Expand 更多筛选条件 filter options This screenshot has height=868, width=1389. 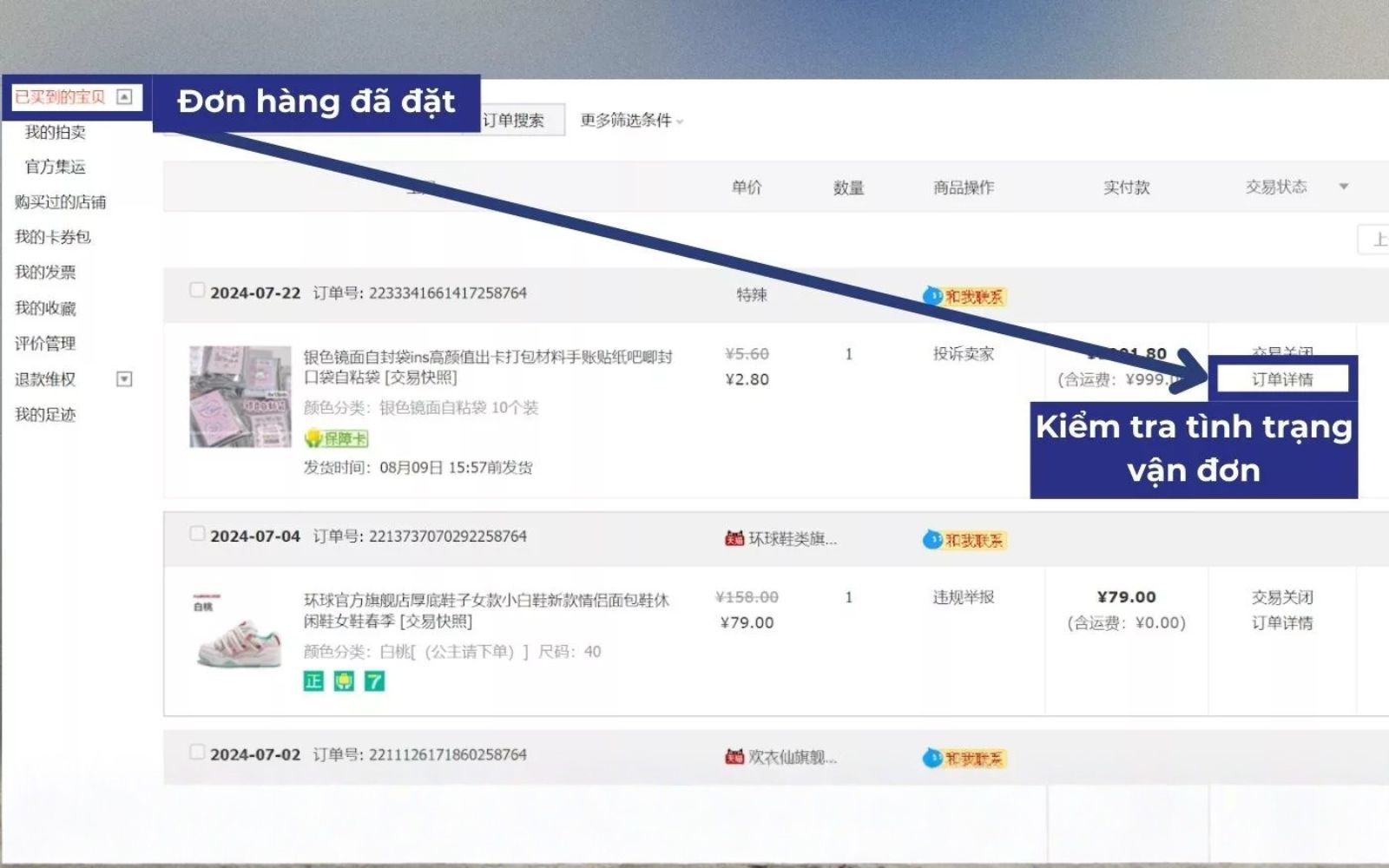click(x=632, y=120)
